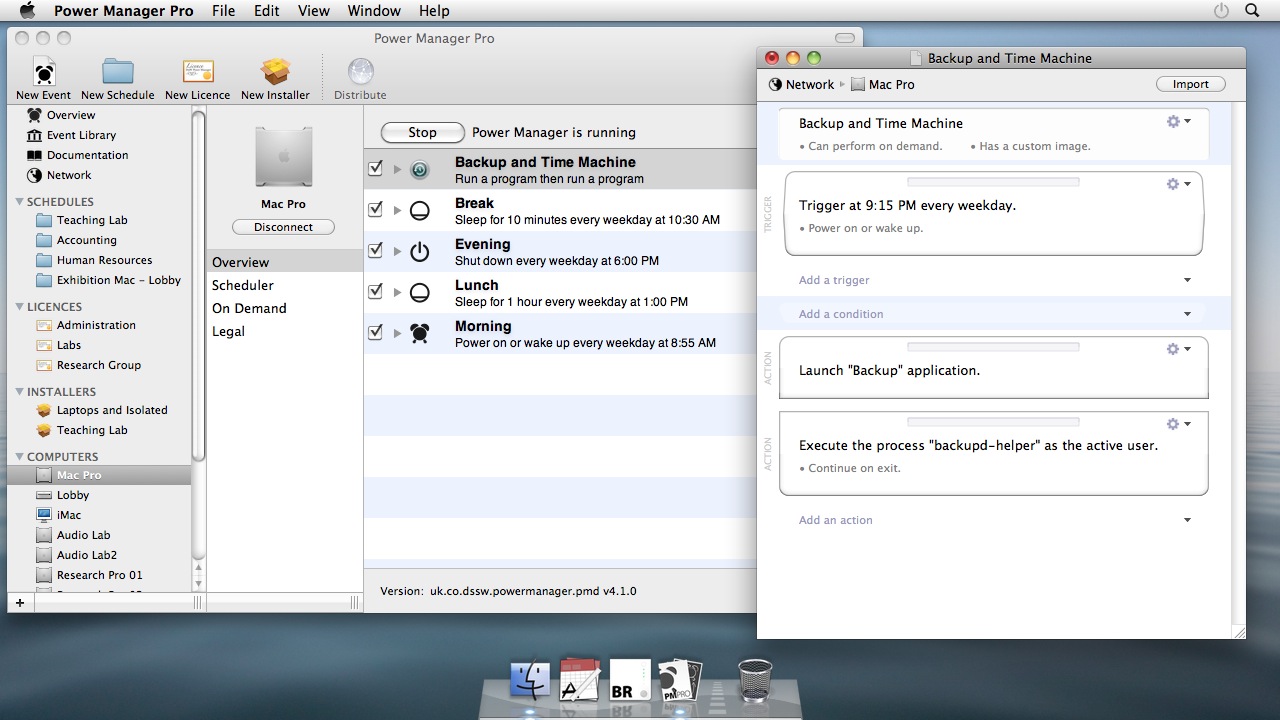Click the Evening power event icon
The image size is (1280, 720).
click(420, 252)
